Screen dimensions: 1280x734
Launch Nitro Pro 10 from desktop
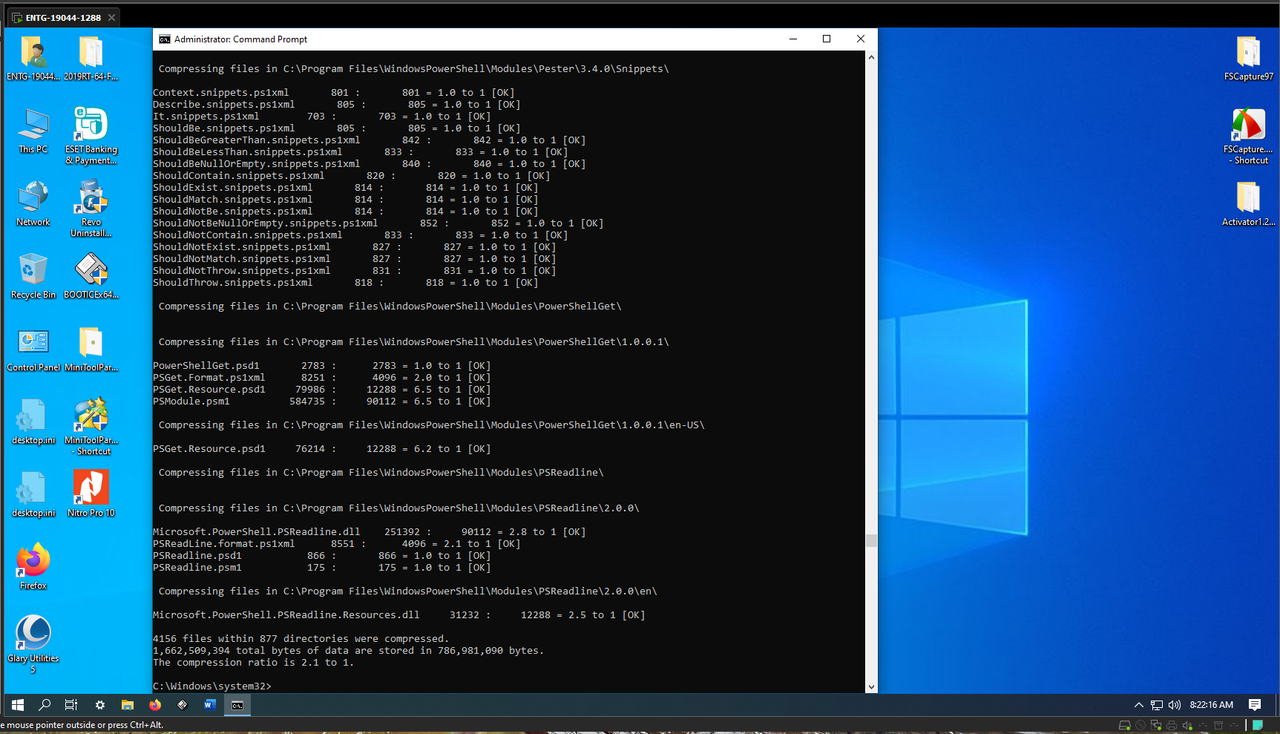click(91, 495)
